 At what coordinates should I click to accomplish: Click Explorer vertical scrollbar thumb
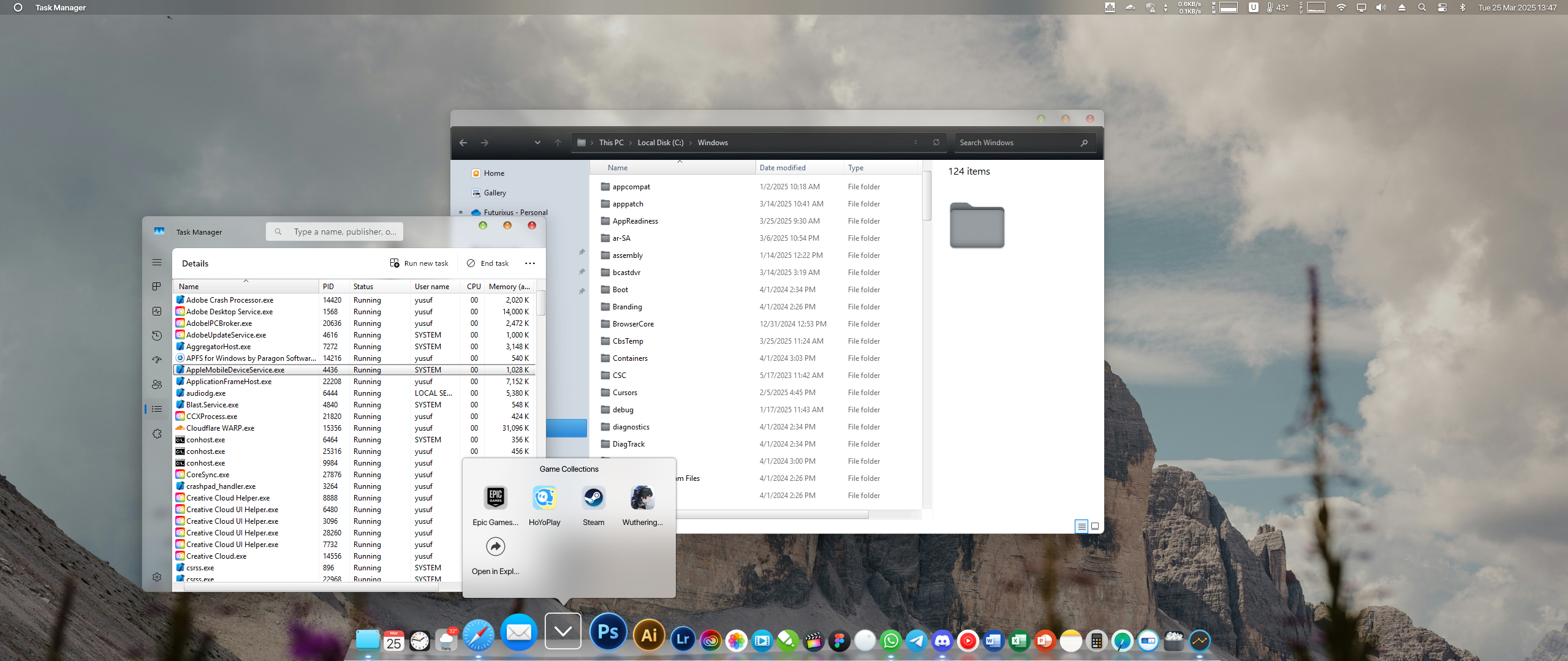click(927, 196)
